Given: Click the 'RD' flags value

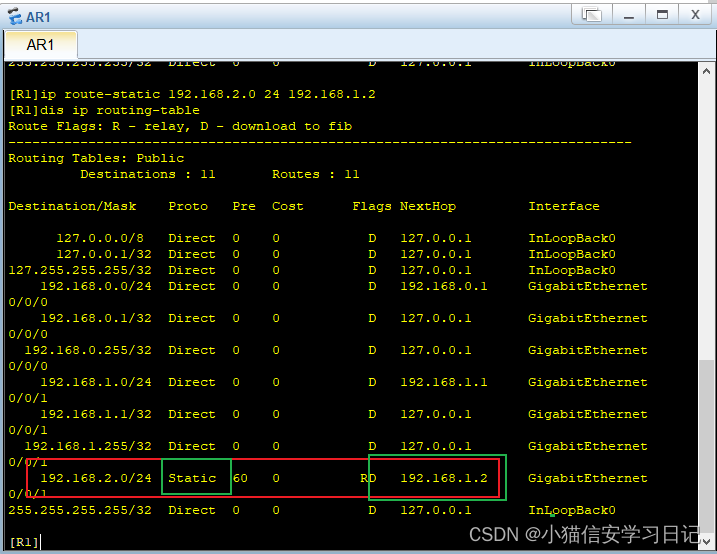Looking at the screenshot, I should click(368, 478).
